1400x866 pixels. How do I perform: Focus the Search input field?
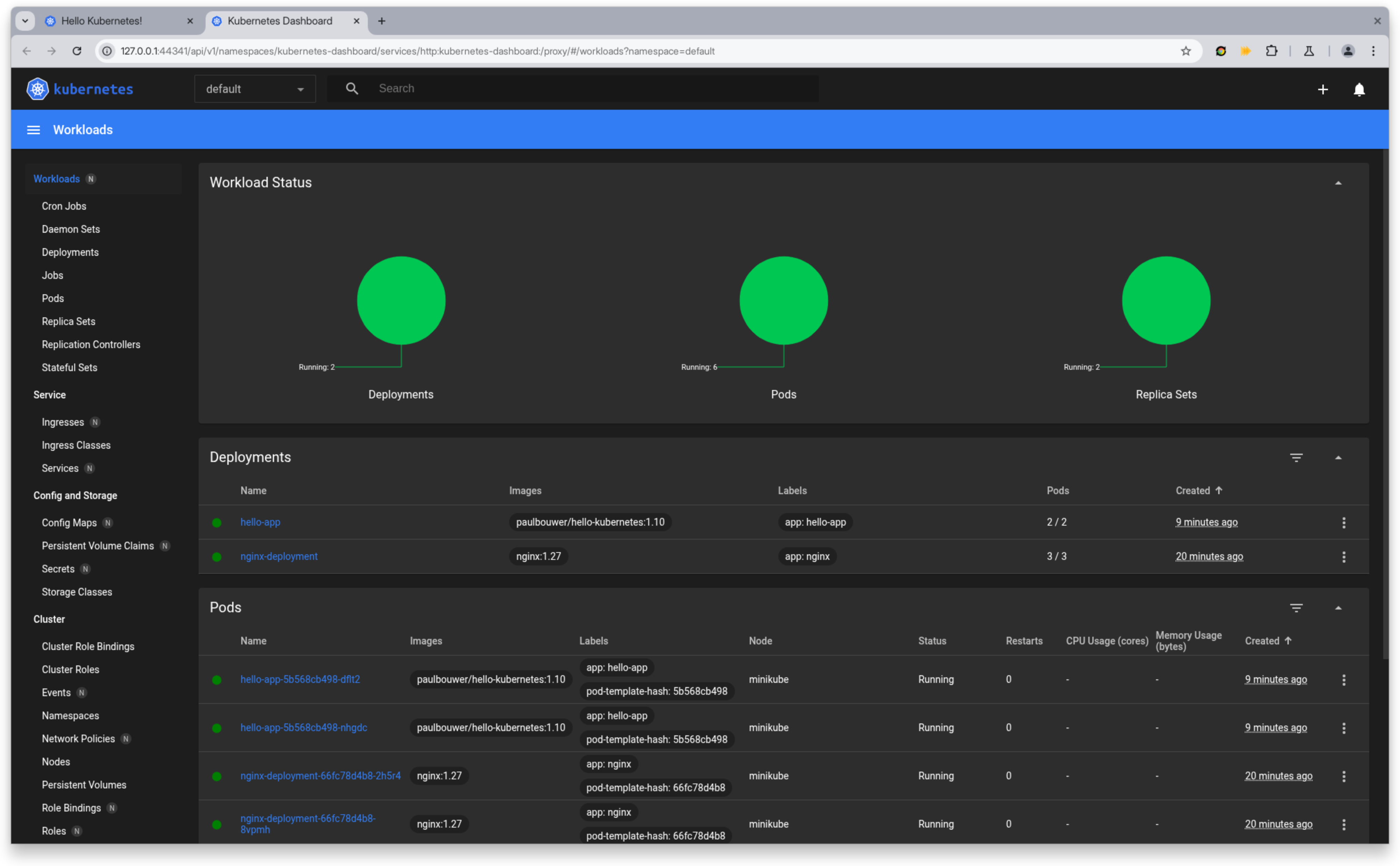tap(596, 89)
